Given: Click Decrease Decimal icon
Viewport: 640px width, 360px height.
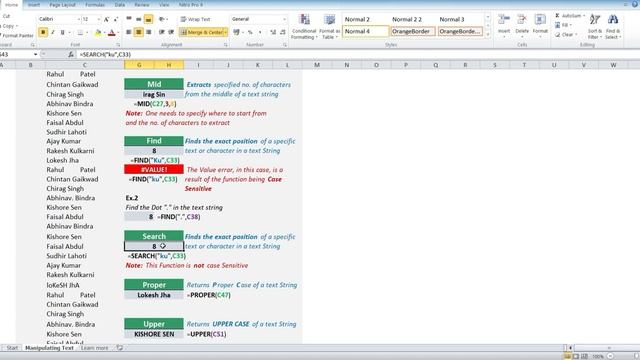Looking at the screenshot, I should point(282,32).
